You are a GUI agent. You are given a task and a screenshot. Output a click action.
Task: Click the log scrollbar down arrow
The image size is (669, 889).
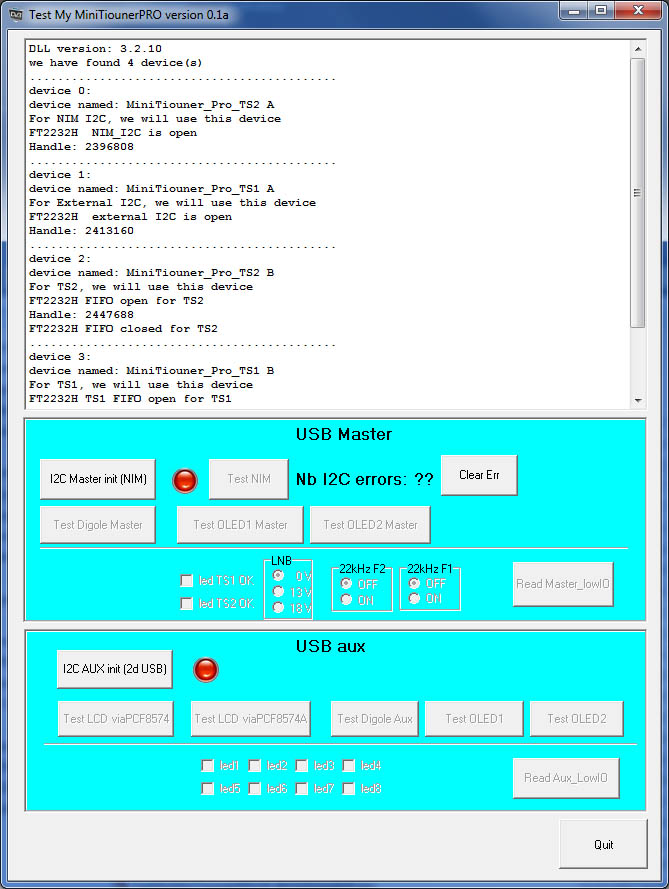[638, 400]
